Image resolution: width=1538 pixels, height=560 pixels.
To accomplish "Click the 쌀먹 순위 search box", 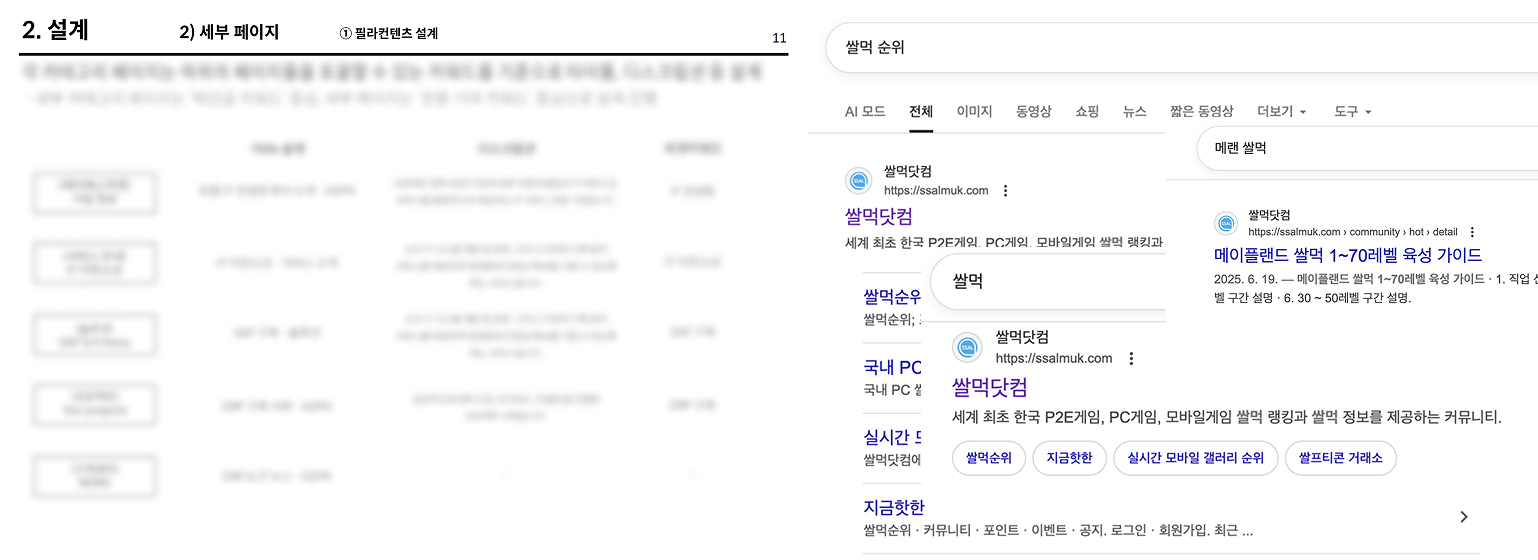I will (1180, 47).
